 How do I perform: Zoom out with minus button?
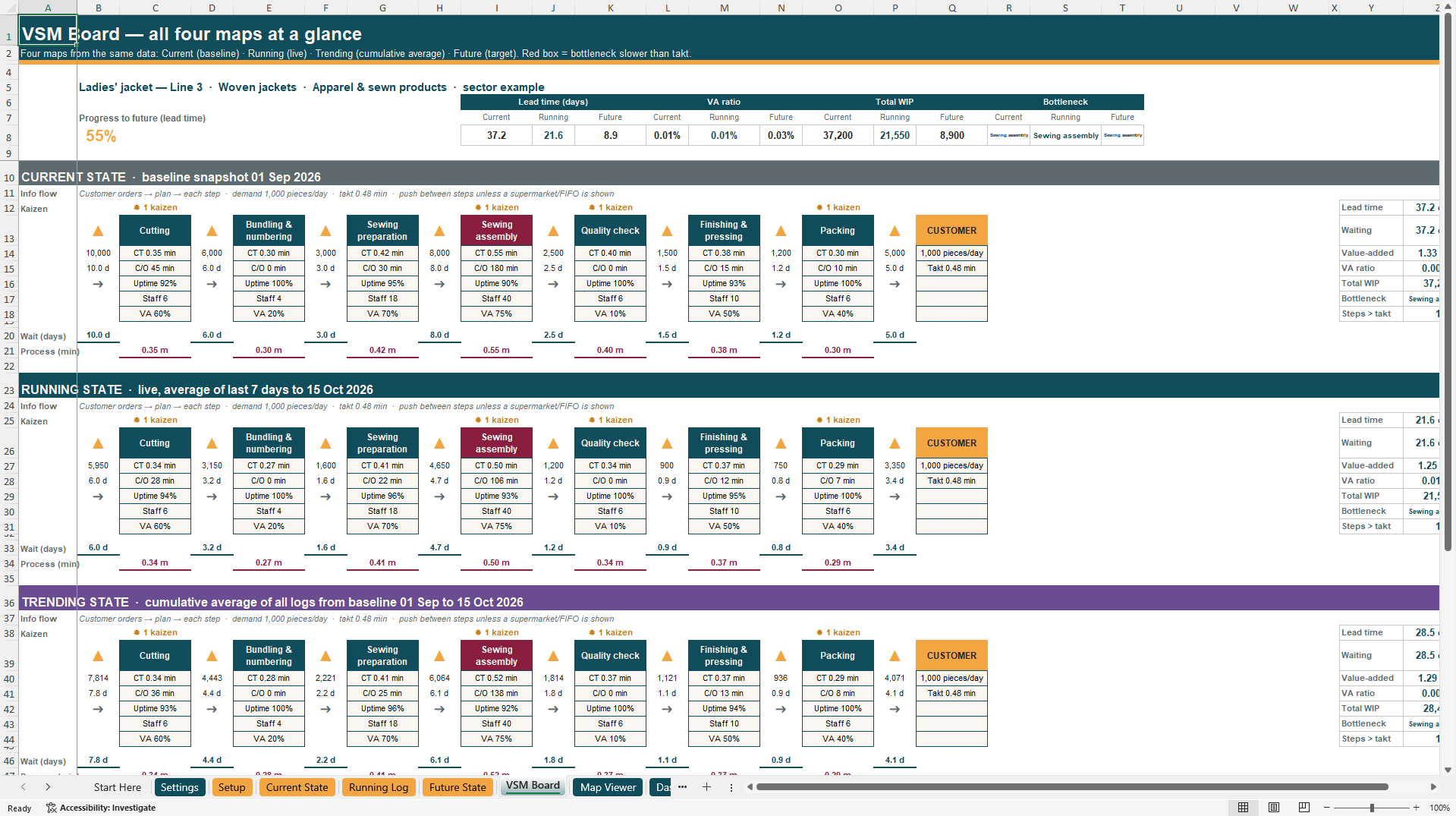[x=1327, y=808]
